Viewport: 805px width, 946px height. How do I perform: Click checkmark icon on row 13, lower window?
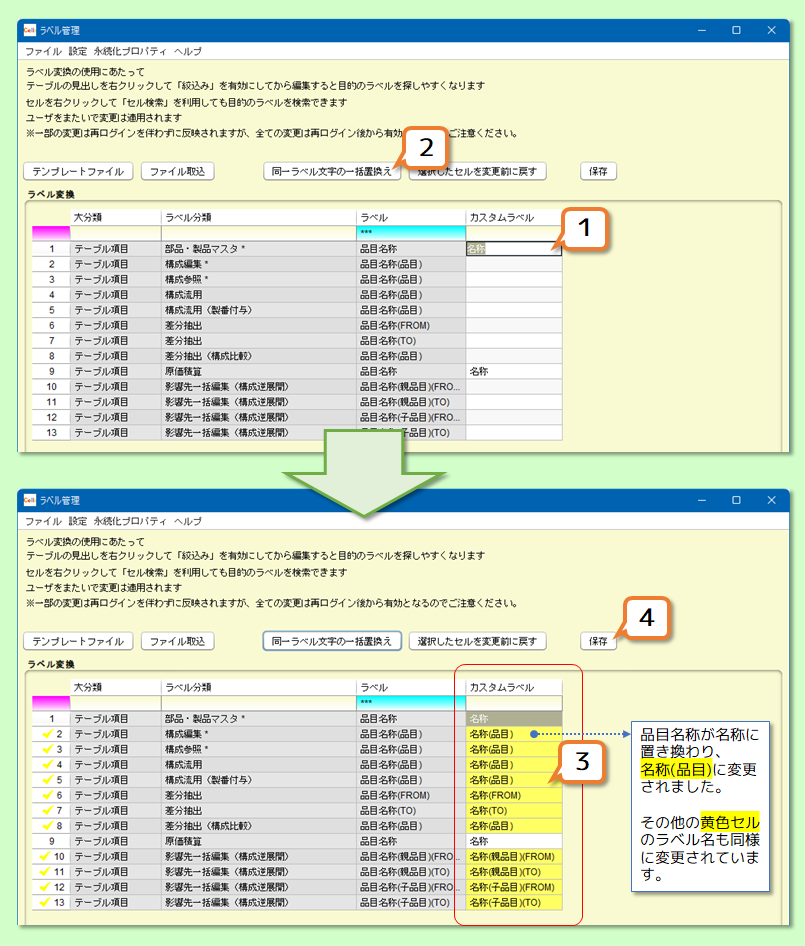(45, 903)
